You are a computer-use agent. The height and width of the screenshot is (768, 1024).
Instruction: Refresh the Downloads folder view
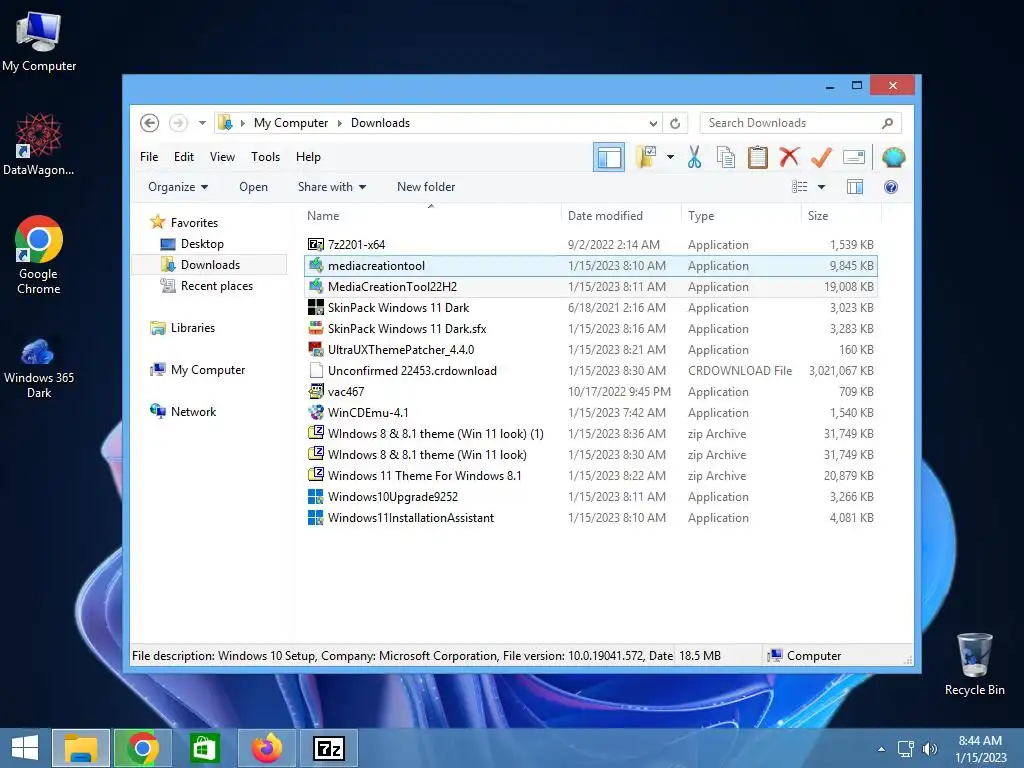point(675,123)
